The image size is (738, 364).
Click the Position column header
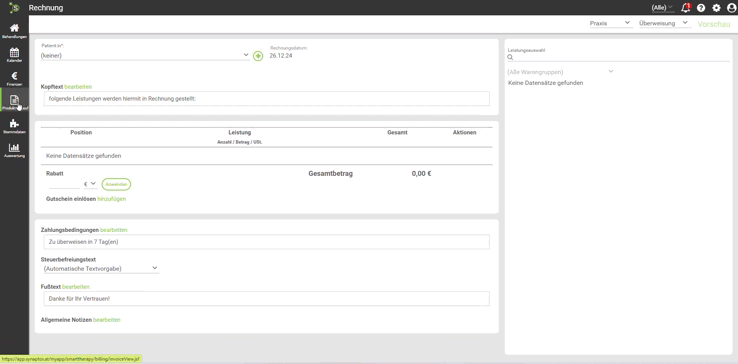(x=81, y=133)
